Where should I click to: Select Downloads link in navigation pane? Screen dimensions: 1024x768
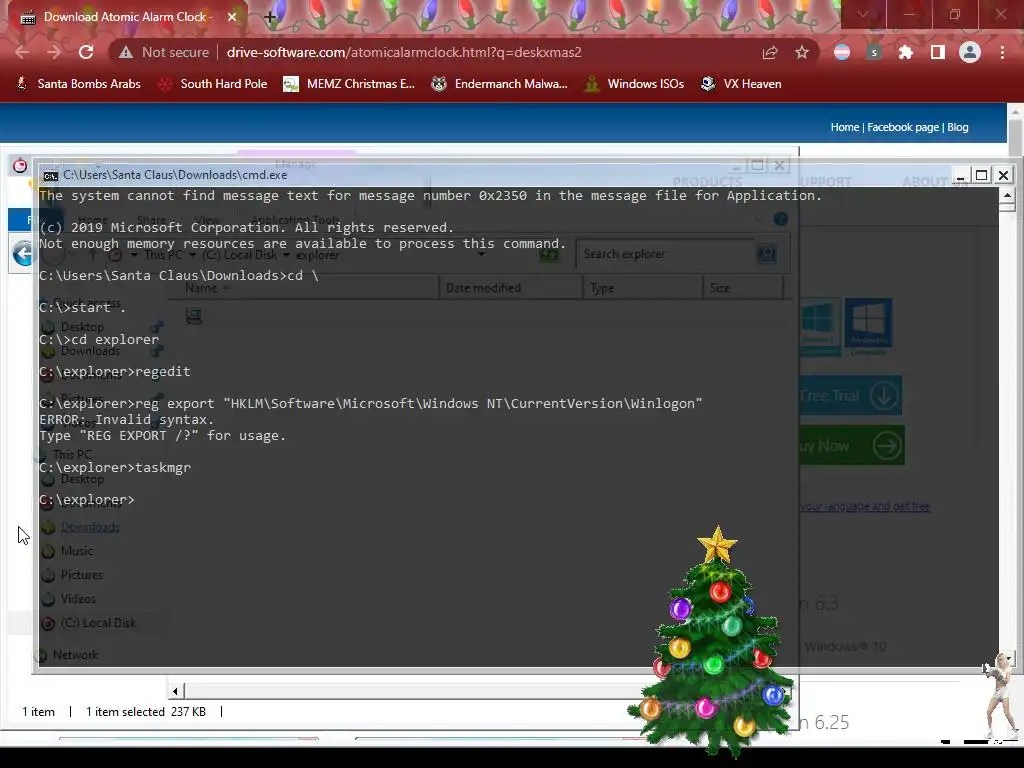coord(89,527)
